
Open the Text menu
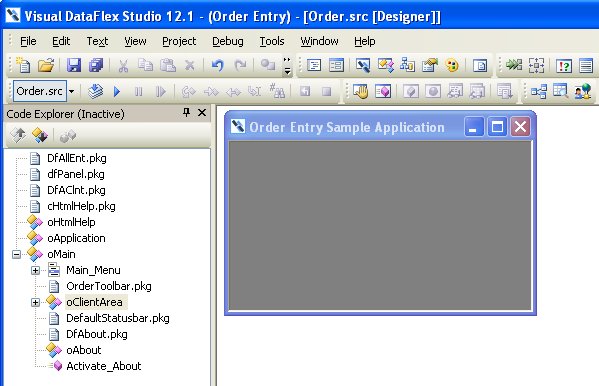point(97,41)
